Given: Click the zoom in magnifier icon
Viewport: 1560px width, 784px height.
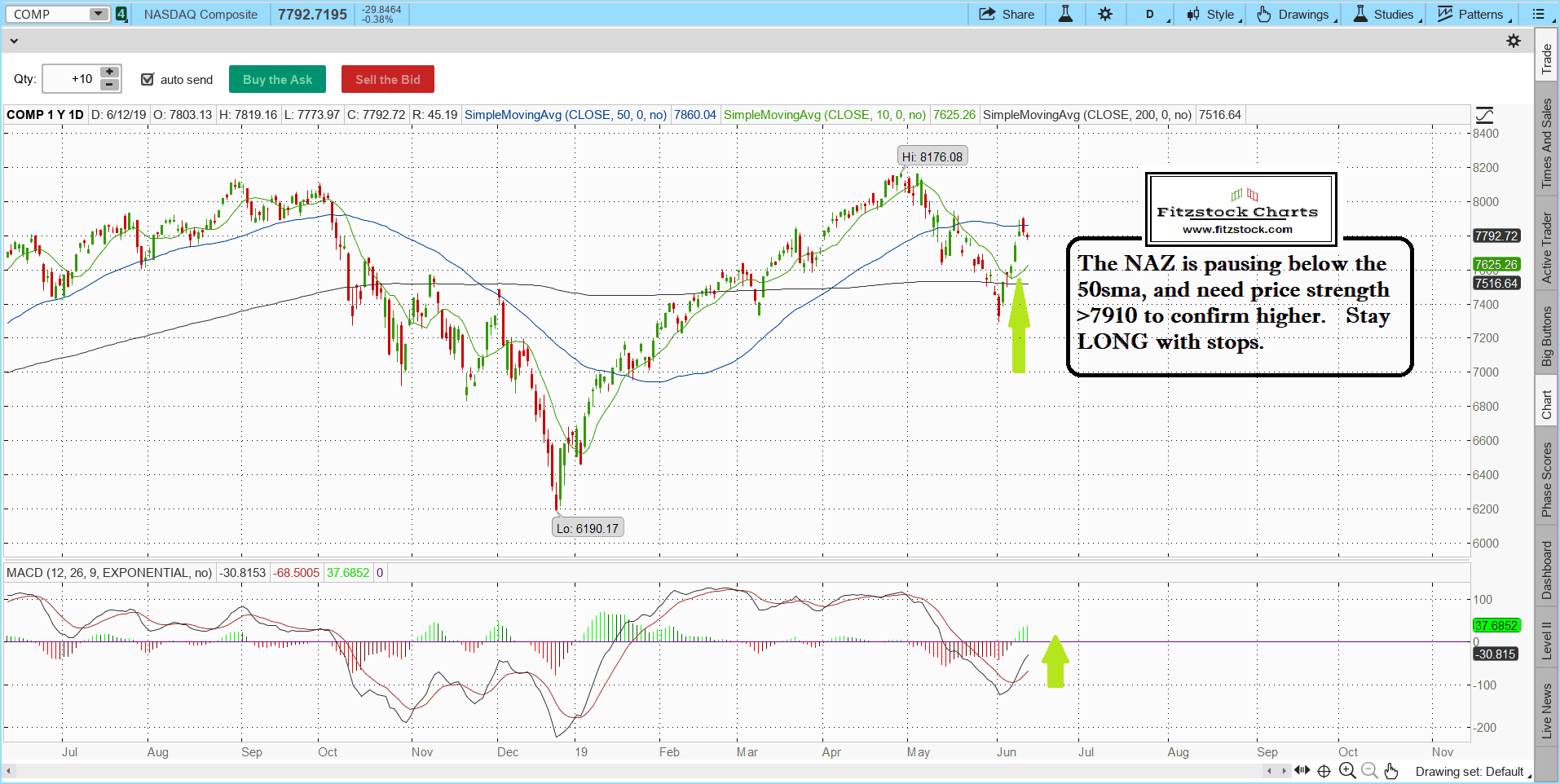Looking at the screenshot, I should [1347, 771].
